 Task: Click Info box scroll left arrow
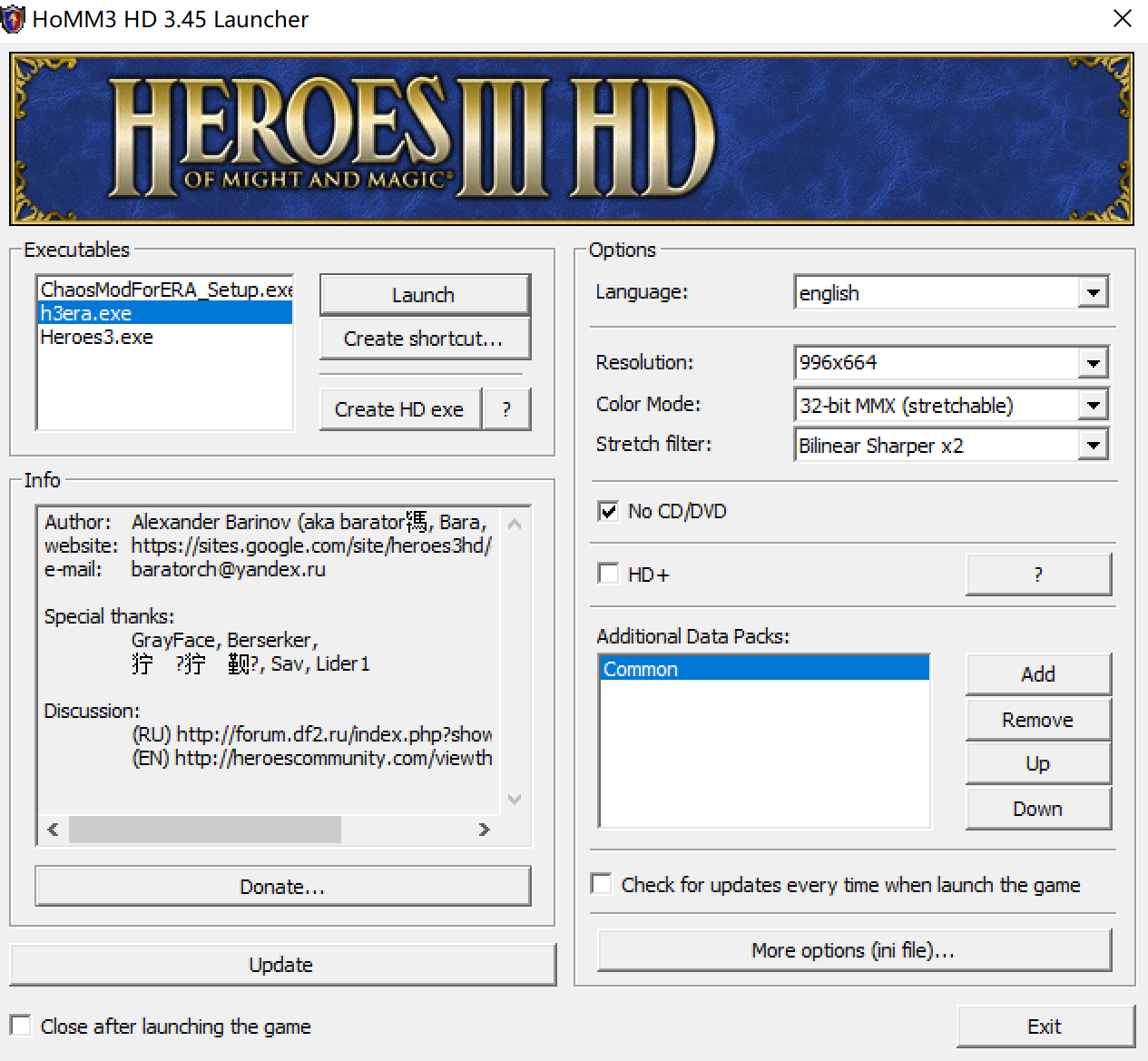click(x=54, y=830)
